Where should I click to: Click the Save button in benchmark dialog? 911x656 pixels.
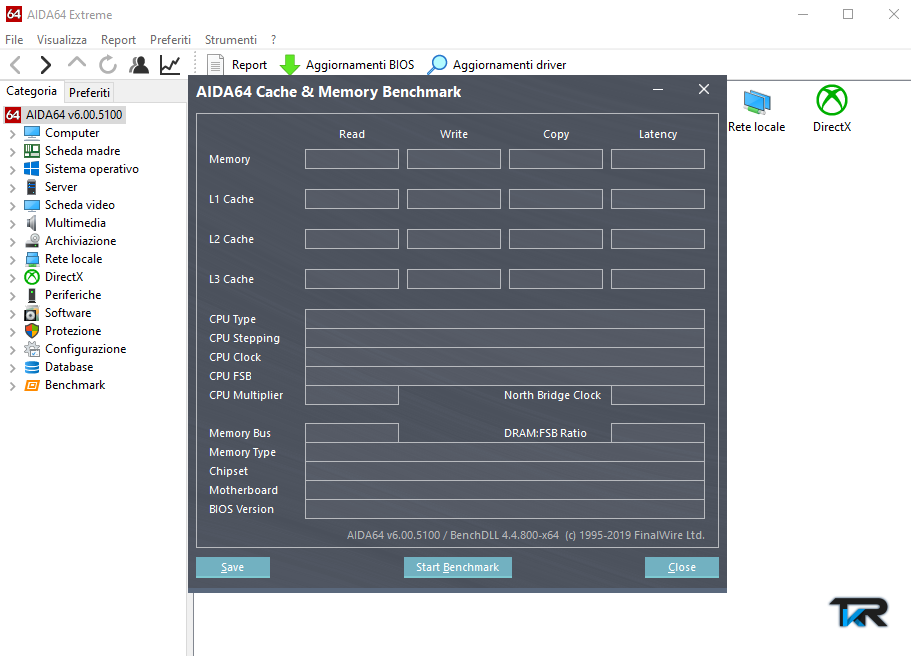point(232,567)
